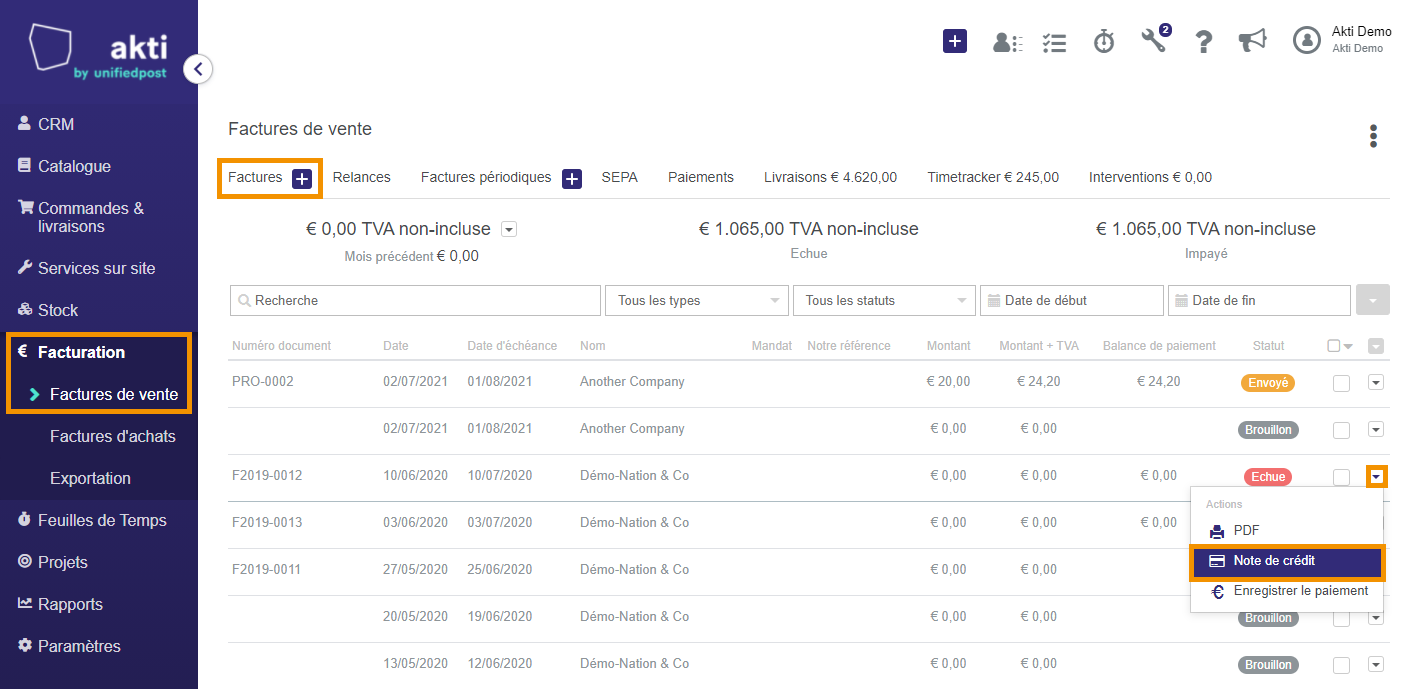Add a new invoice via Factures plus icon

[x=302, y=179]
